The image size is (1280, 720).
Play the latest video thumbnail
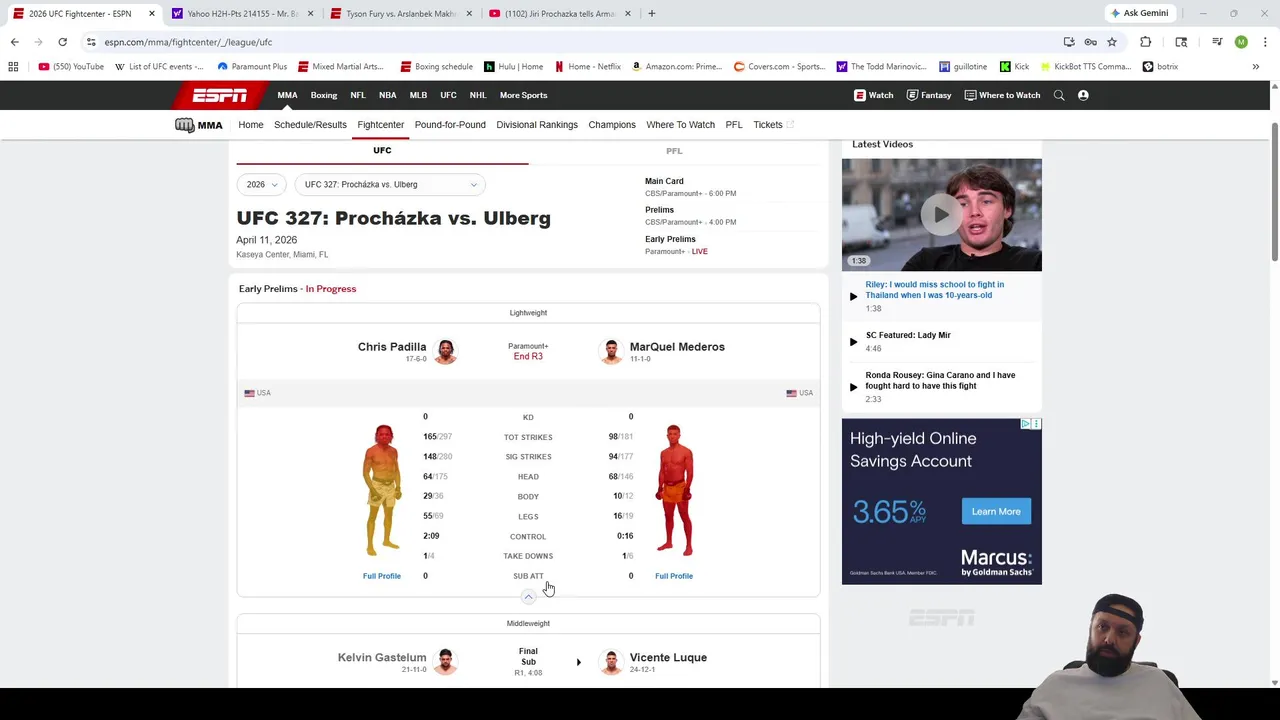pos(941,214)
